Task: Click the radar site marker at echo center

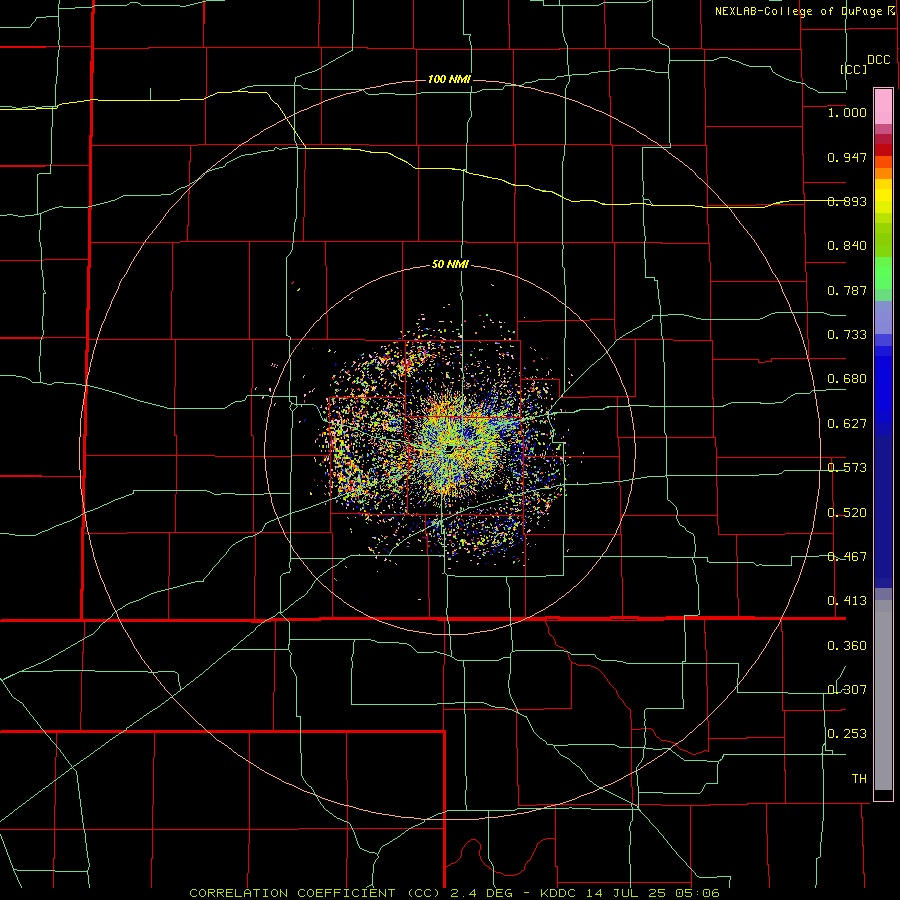Action: [x=449, y=449]
